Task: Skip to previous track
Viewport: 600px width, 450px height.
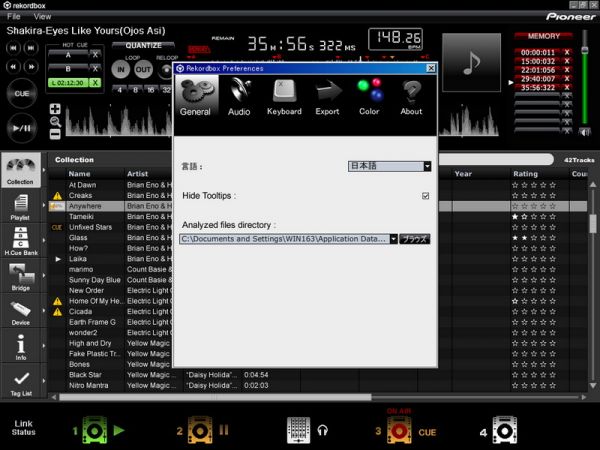Action: tap(13, 48)
